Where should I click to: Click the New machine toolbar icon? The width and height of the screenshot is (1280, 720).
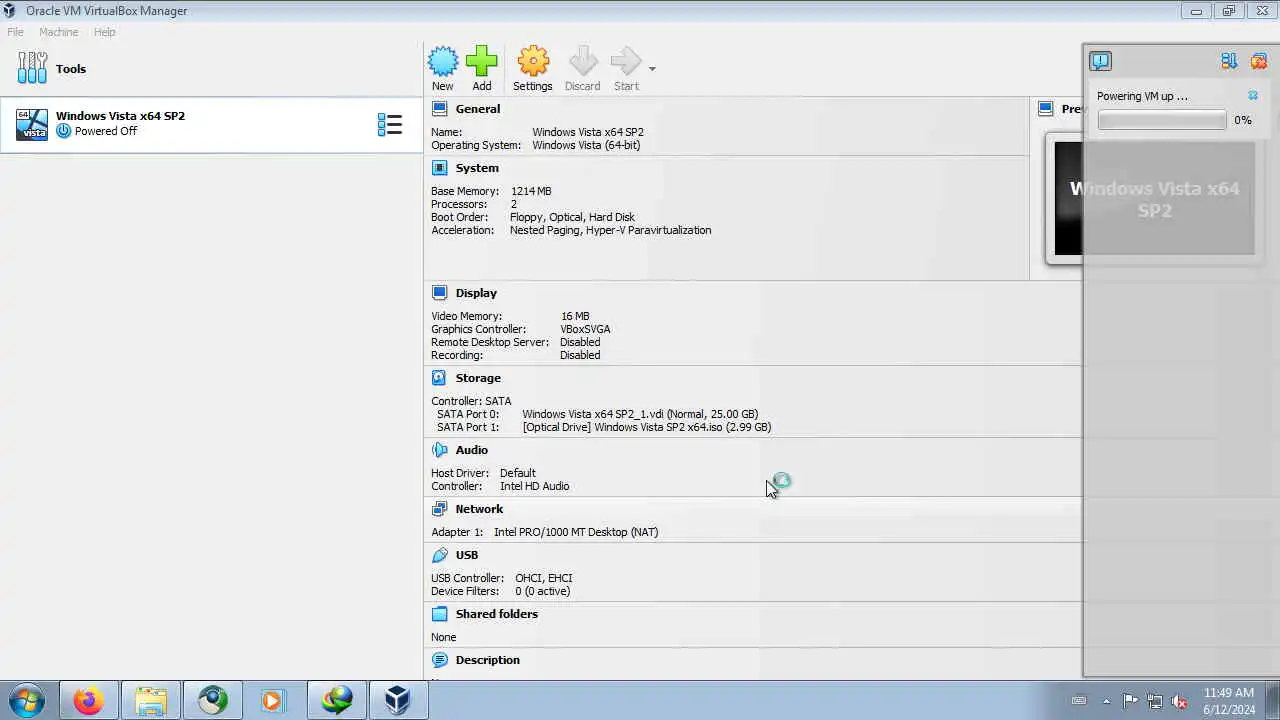click(x=443, y=62)
